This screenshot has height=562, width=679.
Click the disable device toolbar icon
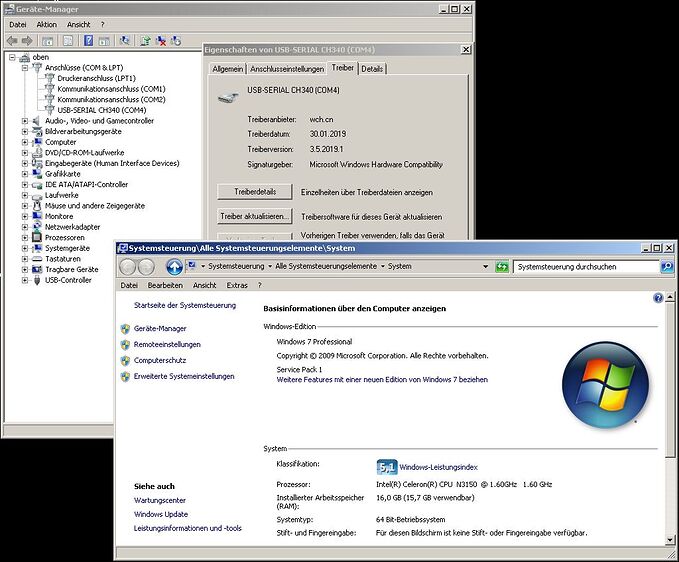(x=176, y=41)
